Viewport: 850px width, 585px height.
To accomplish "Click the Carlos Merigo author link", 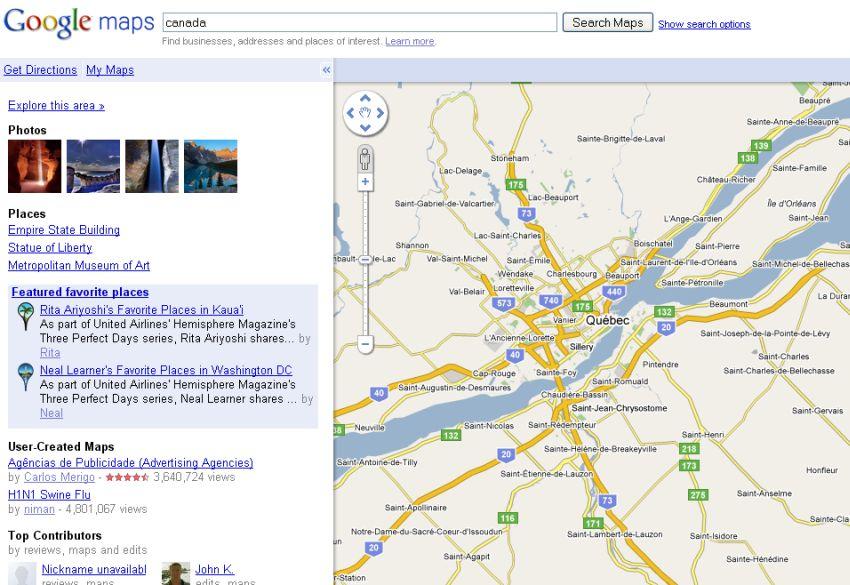I will coord(60,478).
